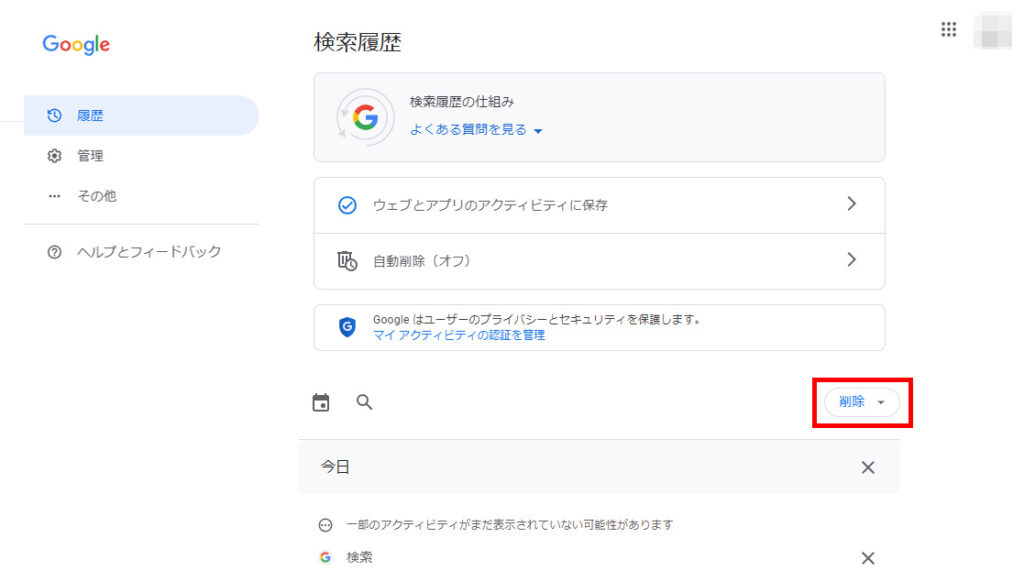The height and width of the screenshot is (571, 1024).
Task: Expand よくある質問を見る dropdown
Action: coord(476,130)
